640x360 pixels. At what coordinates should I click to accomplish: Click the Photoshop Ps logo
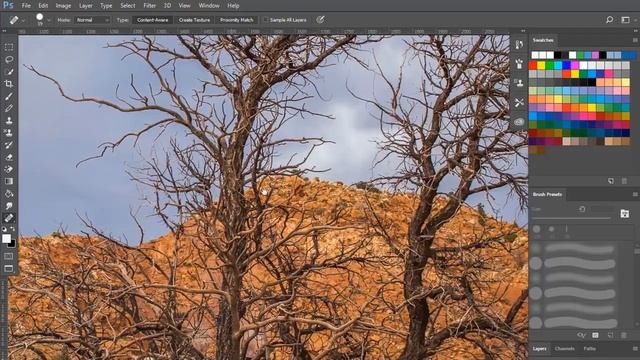tap(8, 5)
